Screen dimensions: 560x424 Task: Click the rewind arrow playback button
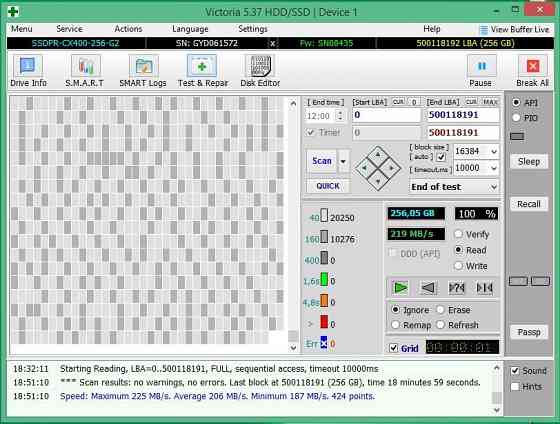point(428,288)
